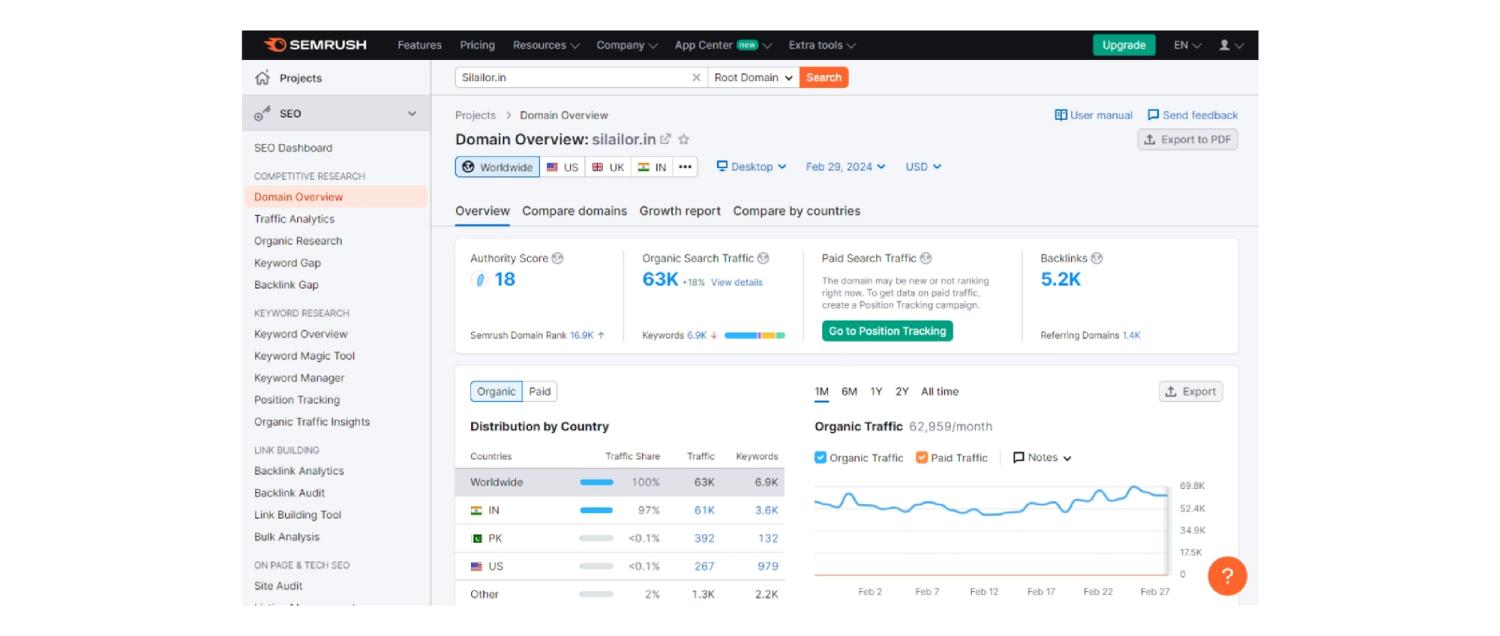Viewport: 1500px width, 636px height.
Task: Open Root Domain scope dropdown
Action: click(x=754, y=77)
